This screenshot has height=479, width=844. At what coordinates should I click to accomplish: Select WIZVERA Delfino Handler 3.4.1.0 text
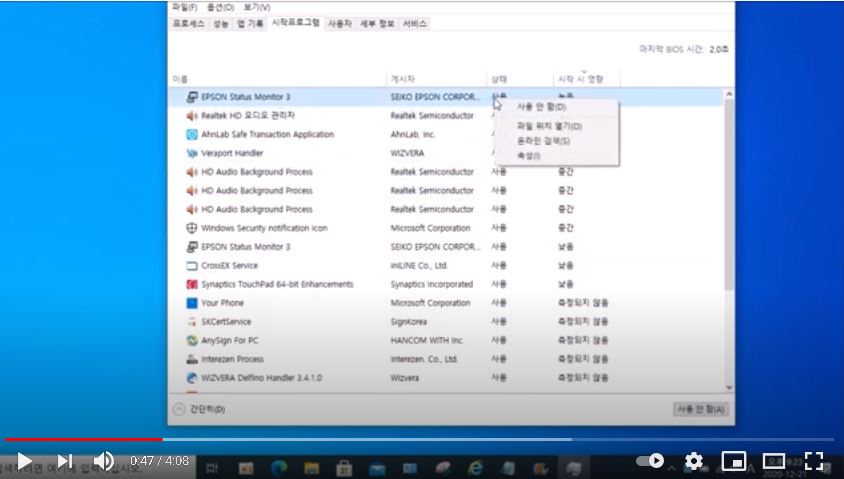262,378
